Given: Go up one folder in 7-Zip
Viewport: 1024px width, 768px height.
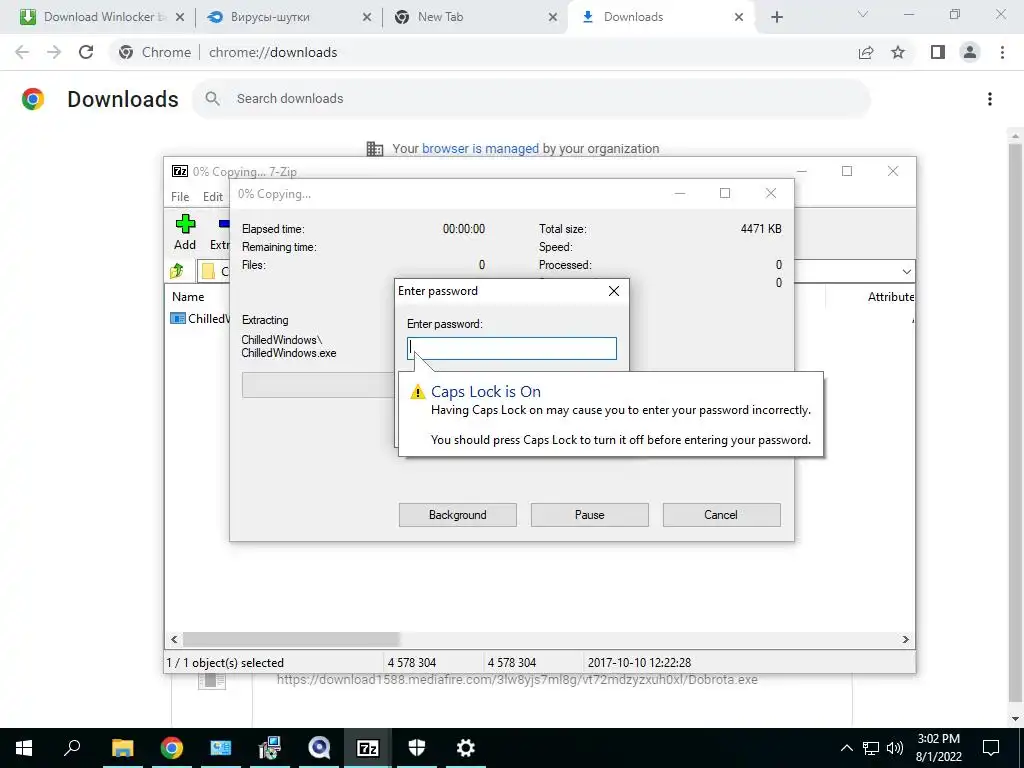Looking at the screenshot, I should click(x=177, y=271).
